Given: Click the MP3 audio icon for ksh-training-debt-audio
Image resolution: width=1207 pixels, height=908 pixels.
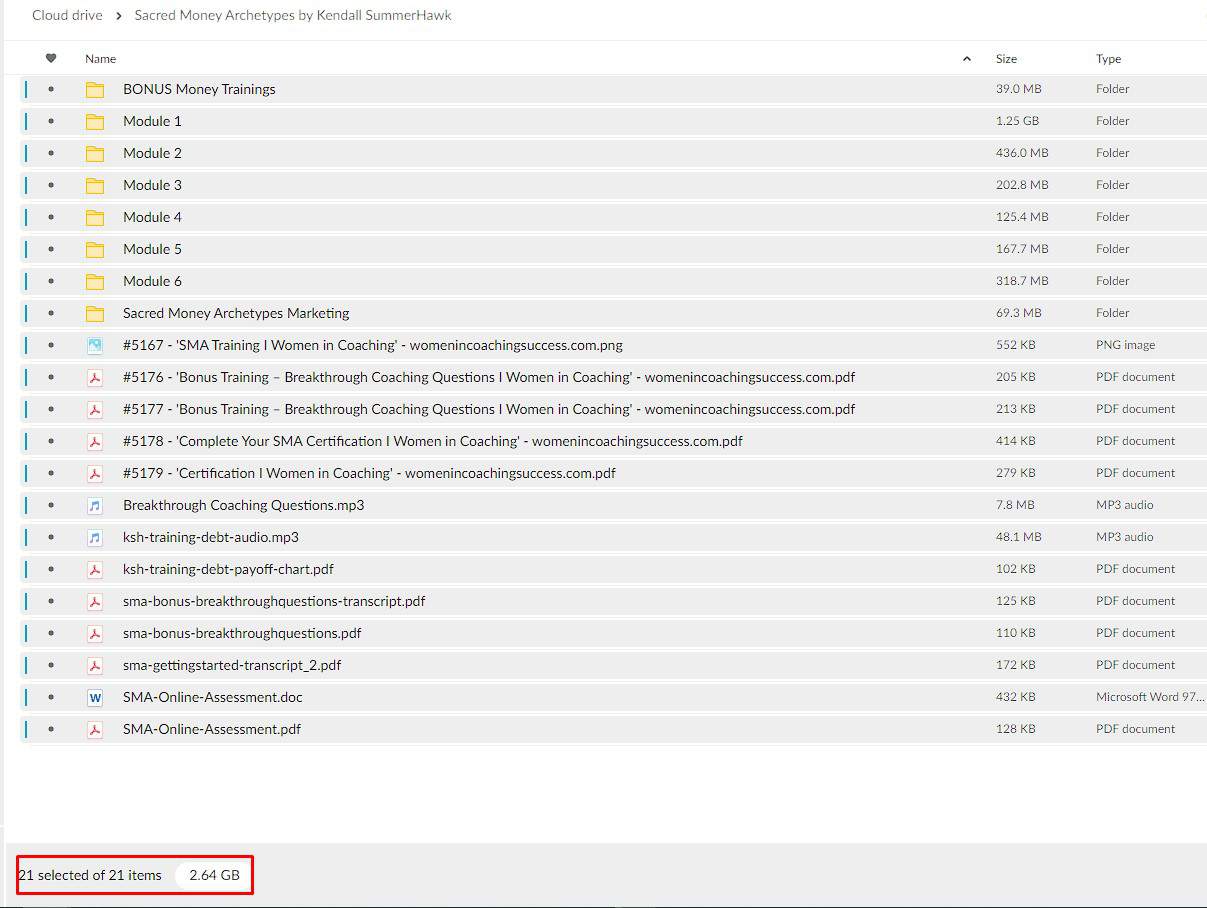Looking at the screenshot, I should (95, 537).
